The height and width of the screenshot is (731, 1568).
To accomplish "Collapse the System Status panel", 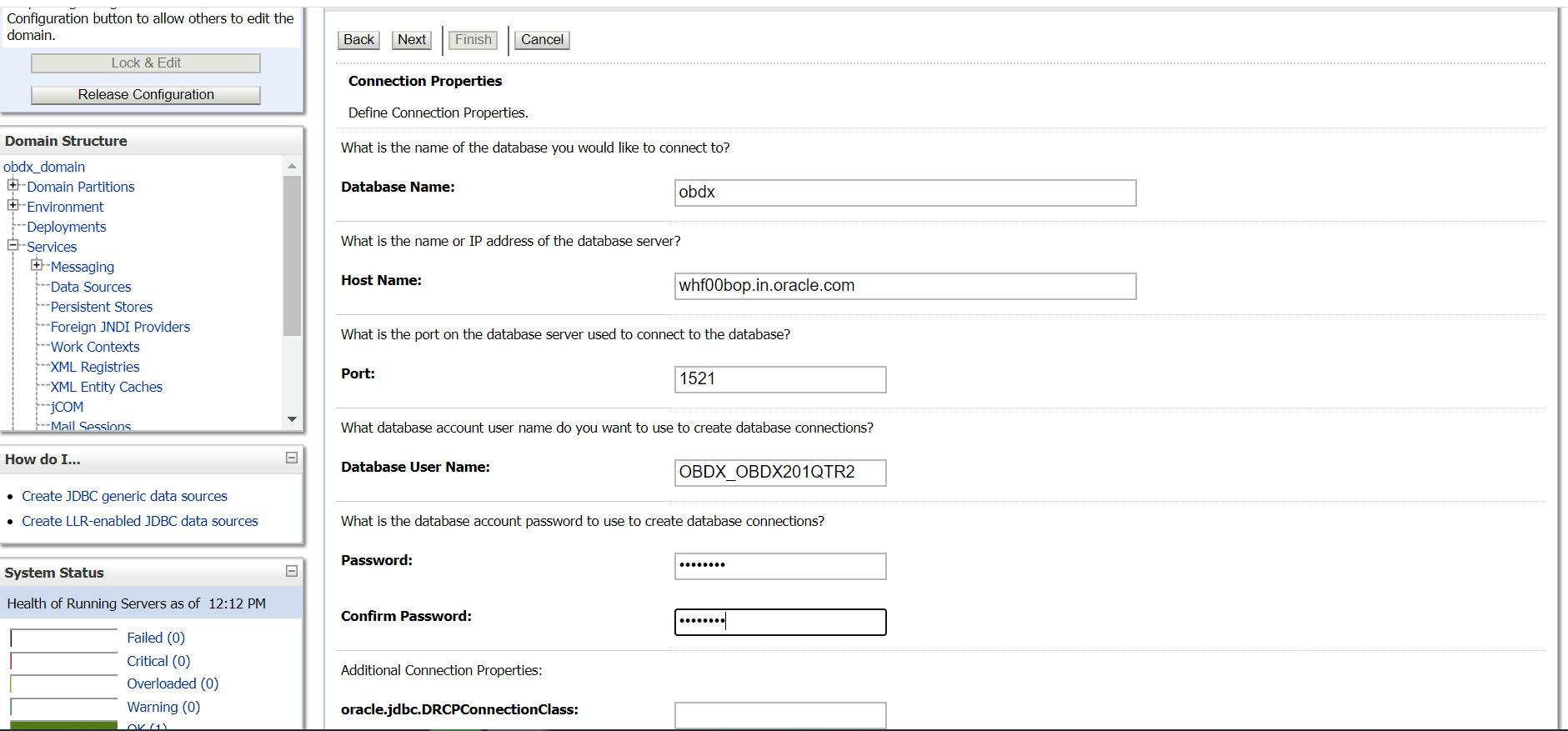I will [x=292, y=571].
